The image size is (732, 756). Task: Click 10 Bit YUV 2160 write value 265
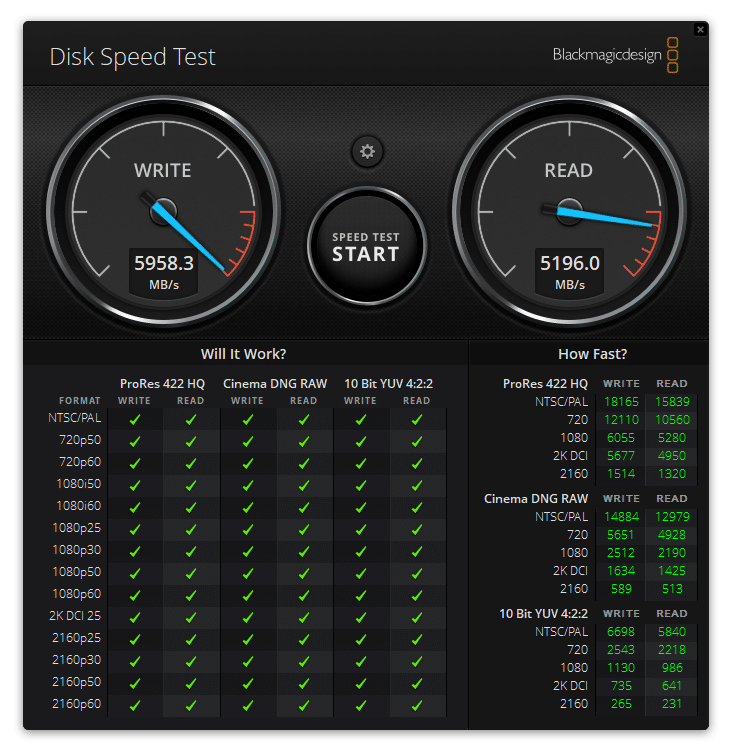[621, 703]
